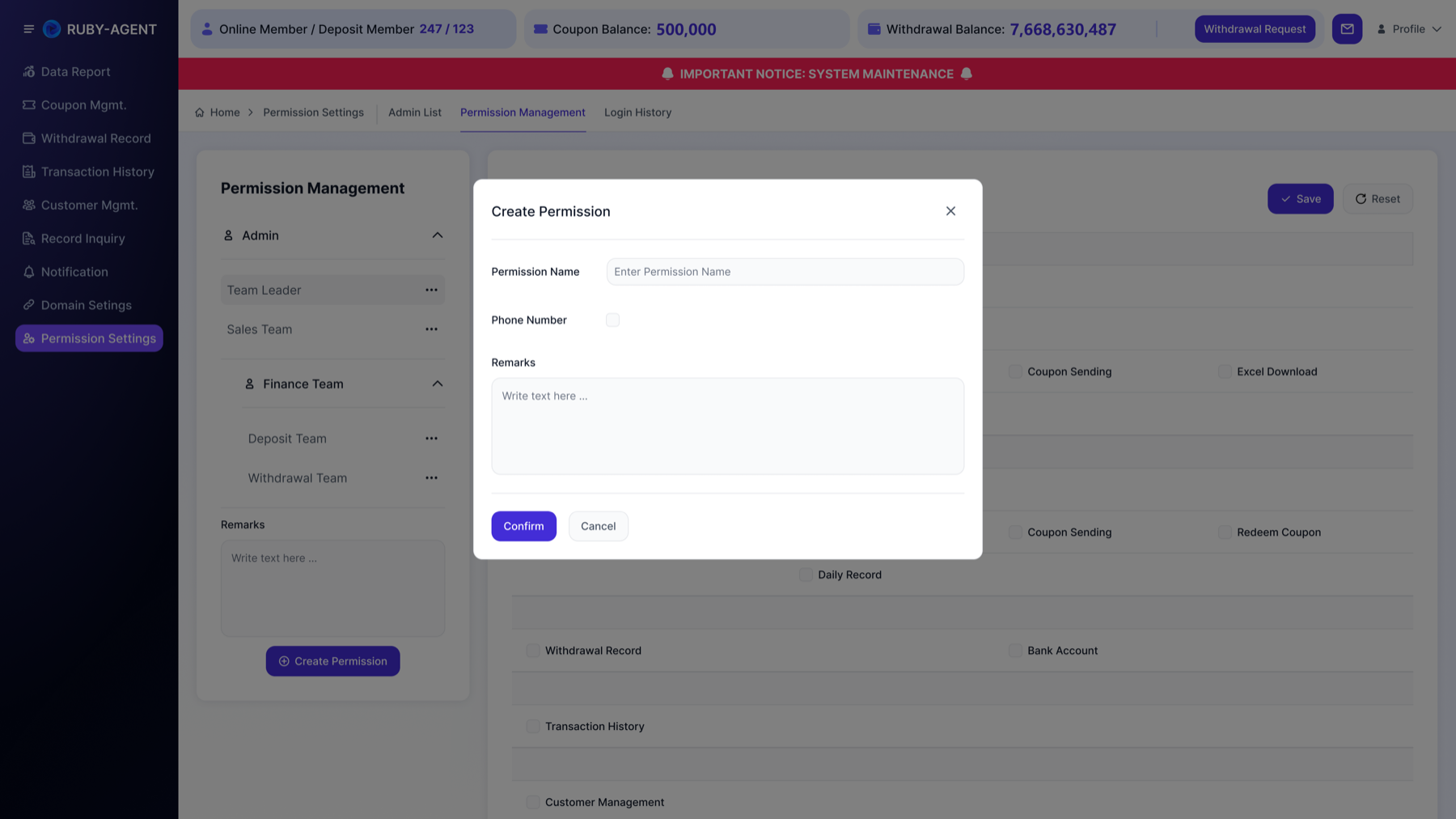The width and height of the screenshot is (1456, 819).
Task: Open Team Leader more options dots
Action: (x=431, y=290)
